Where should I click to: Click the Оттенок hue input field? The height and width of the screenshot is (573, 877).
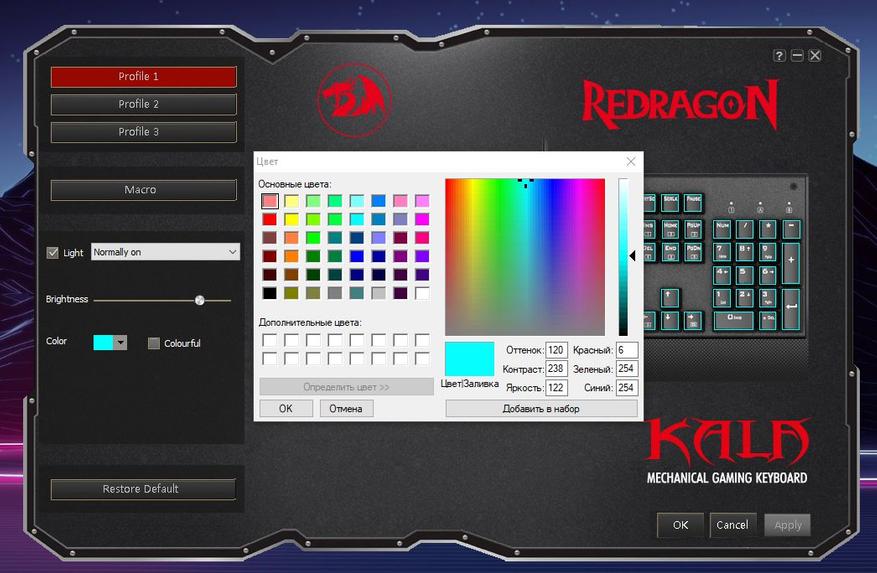coord(557,350)
